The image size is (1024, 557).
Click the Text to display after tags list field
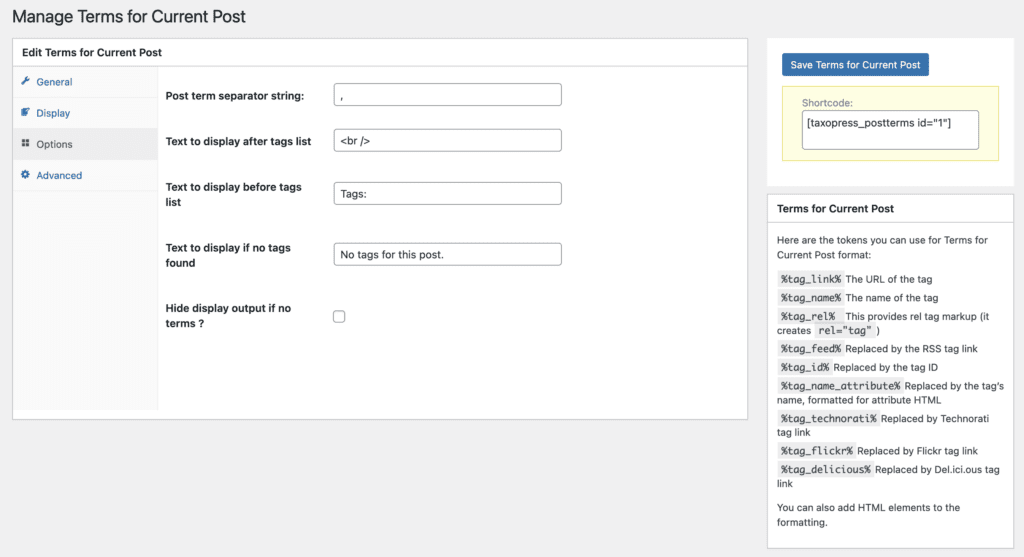447,140
